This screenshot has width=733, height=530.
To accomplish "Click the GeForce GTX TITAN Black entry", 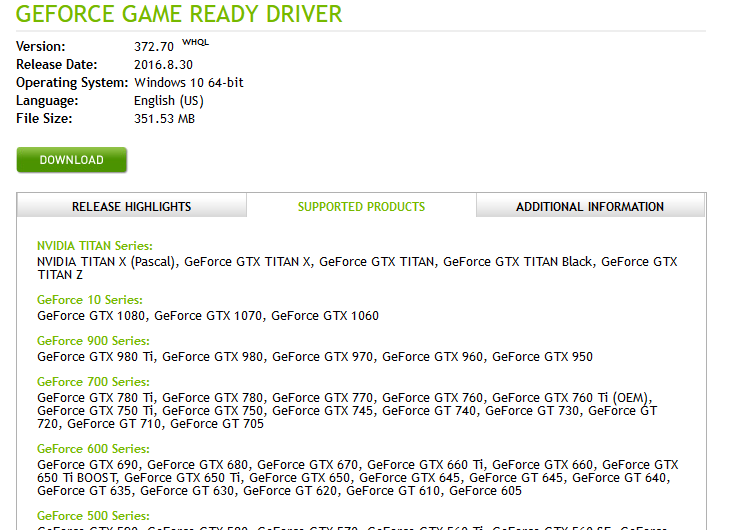I will (x=517, y=262).
